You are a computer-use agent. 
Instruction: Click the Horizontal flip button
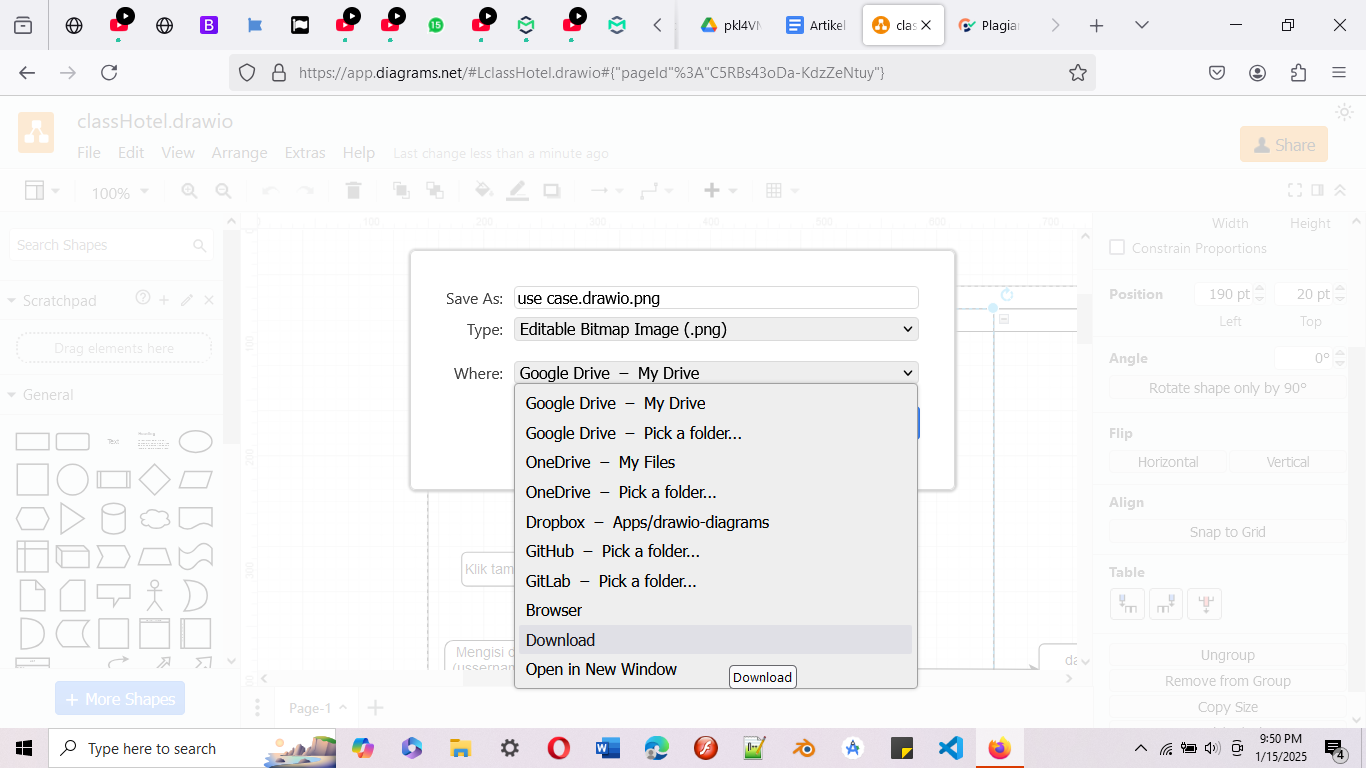1167,462
